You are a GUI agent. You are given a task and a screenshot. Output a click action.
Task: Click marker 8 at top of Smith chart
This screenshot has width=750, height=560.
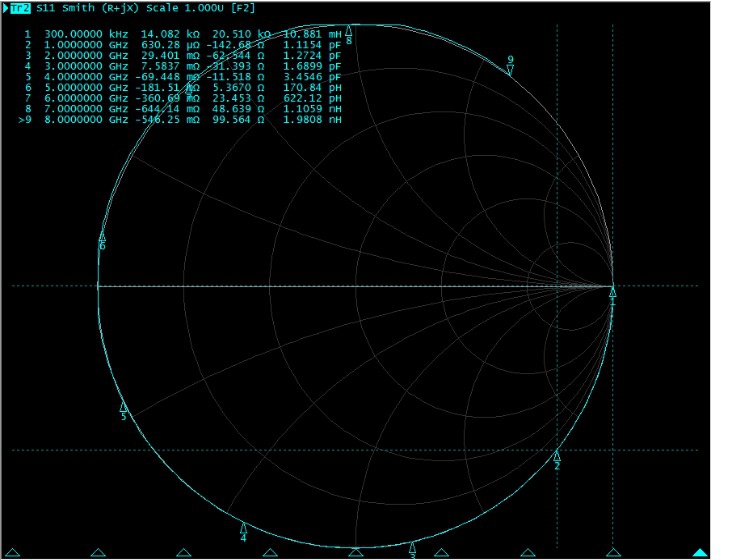pos(348,30)
